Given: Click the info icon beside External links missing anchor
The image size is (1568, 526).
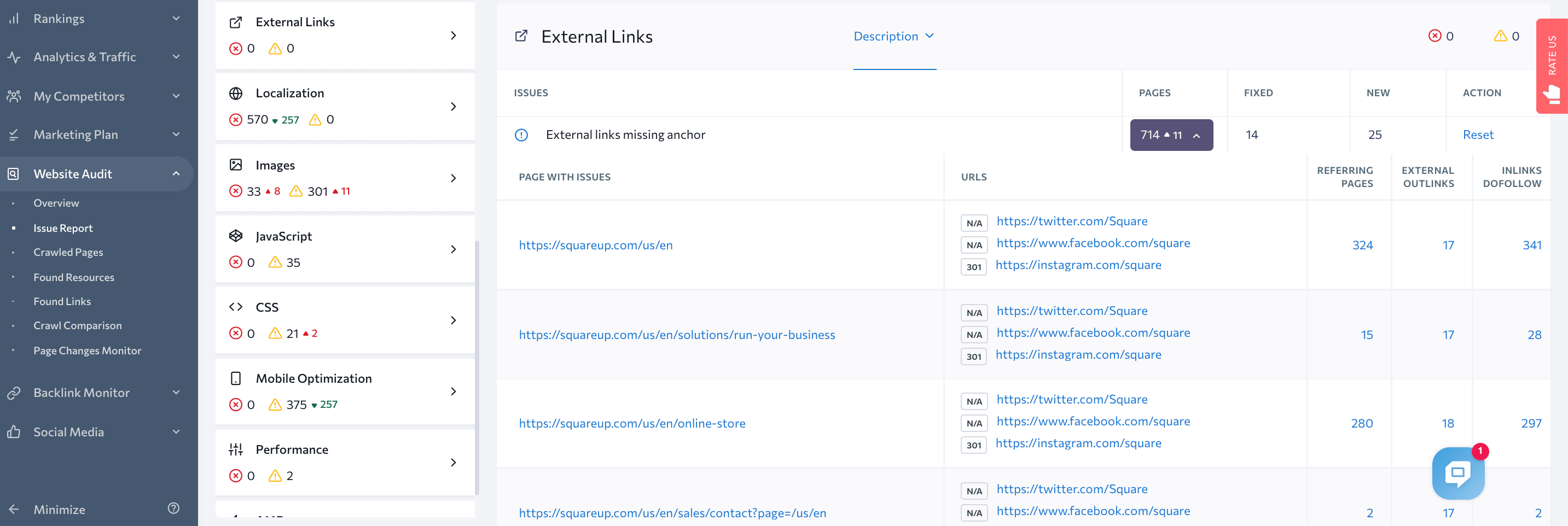Looking at the screenshot, I should [521, 135].
